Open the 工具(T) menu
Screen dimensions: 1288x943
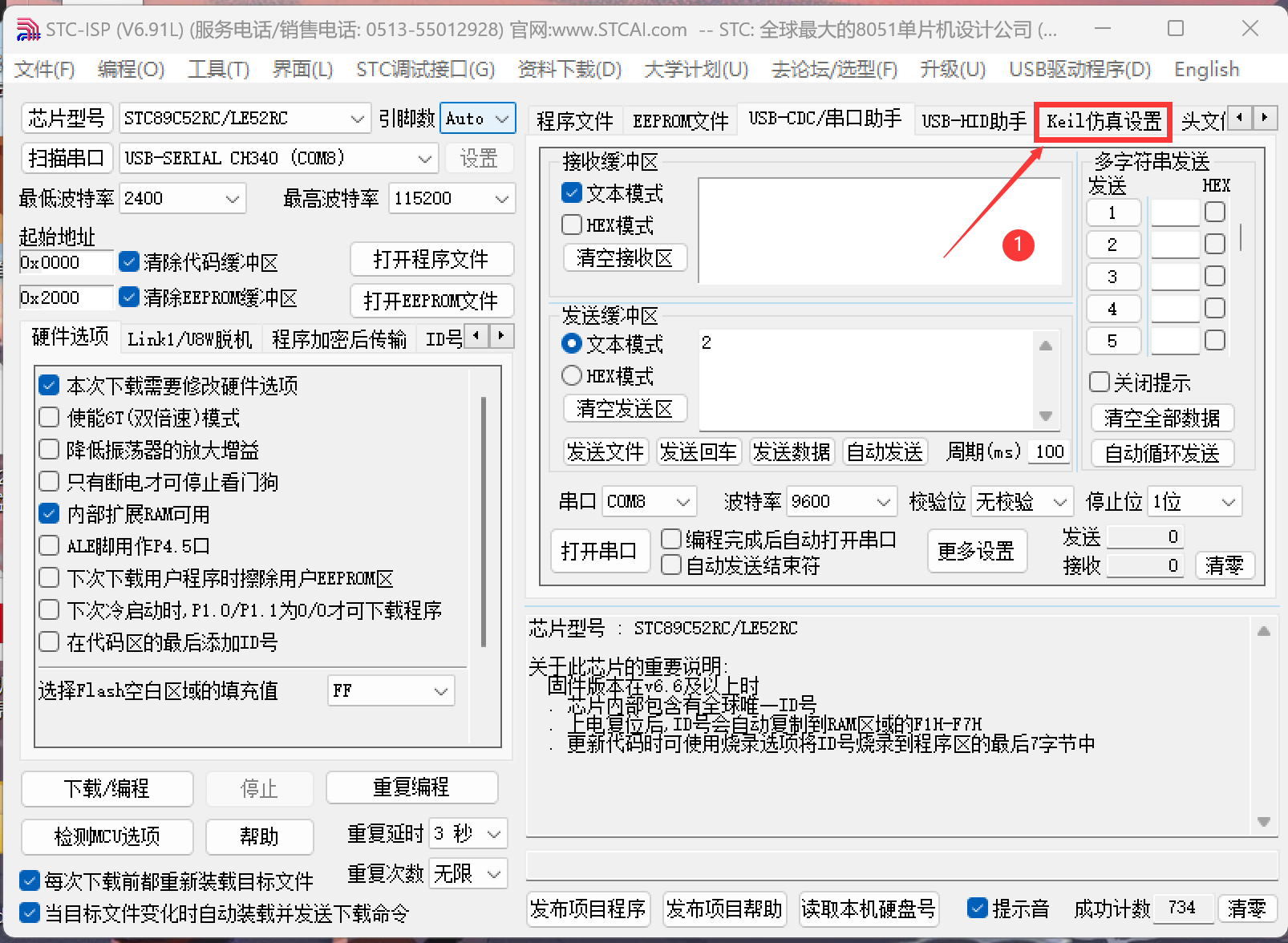[218, 70]
